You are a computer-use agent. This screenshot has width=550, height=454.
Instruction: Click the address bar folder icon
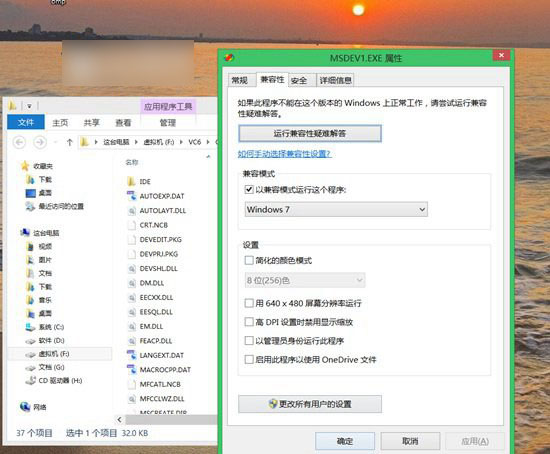tap(85, 142)
